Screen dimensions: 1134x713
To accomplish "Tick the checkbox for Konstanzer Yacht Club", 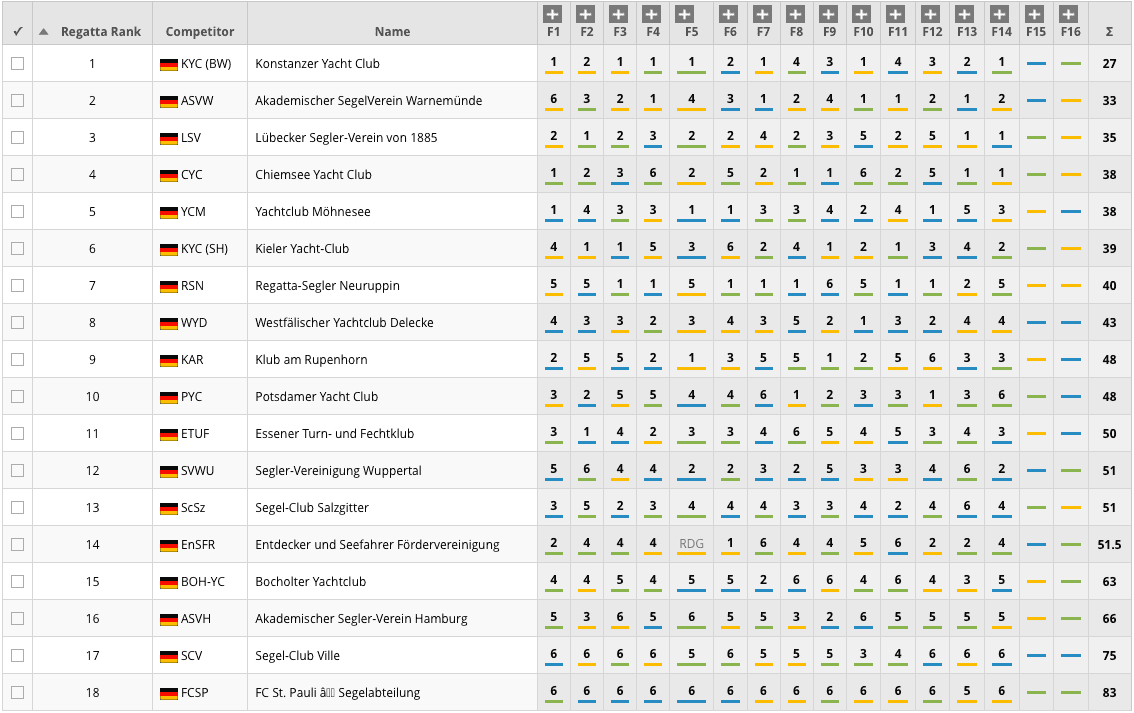I will click(x=17, y=64).
